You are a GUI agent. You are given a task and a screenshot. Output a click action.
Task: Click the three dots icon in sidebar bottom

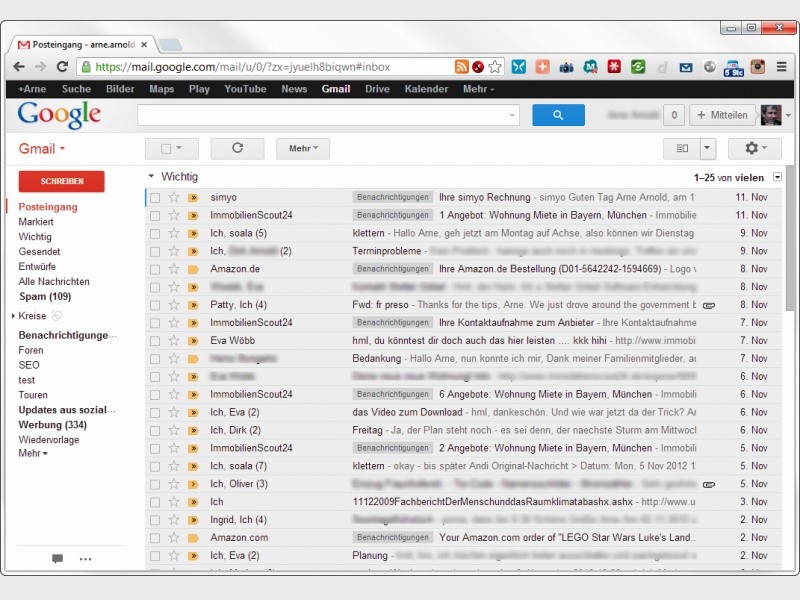tap(86, 559)
